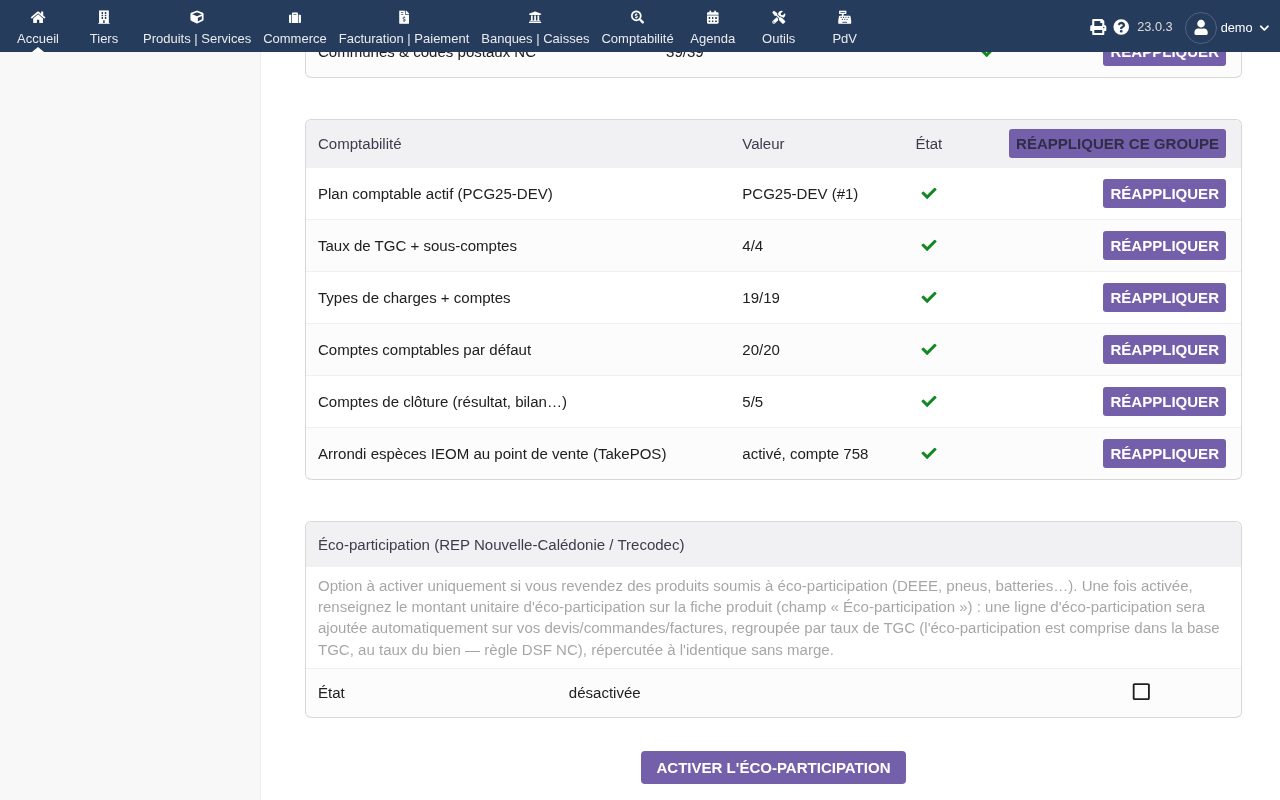The height and width of the screenshot is (800, 1280).
Task: Reapply Arrondi espèces IEOM TakePOS
Action: click(1164, 453)
